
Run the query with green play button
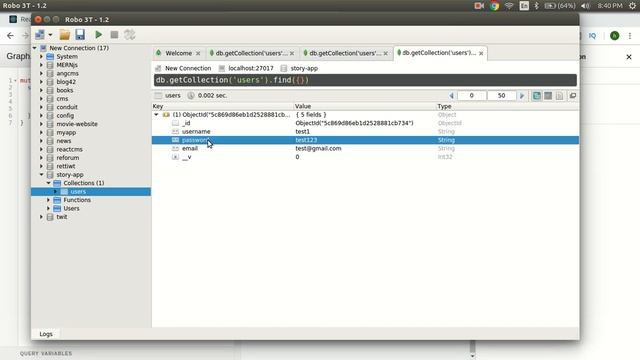coord(98,35)
